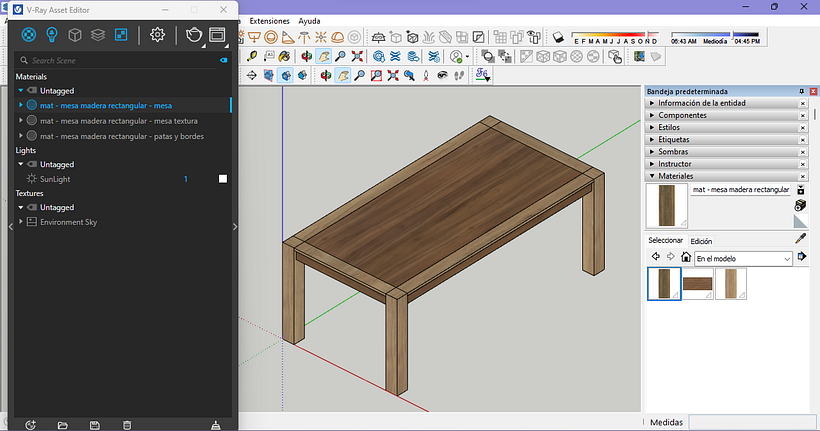The image size is (820, 431).
Task: Select the Position Camera tool
Action: point(426,75)
